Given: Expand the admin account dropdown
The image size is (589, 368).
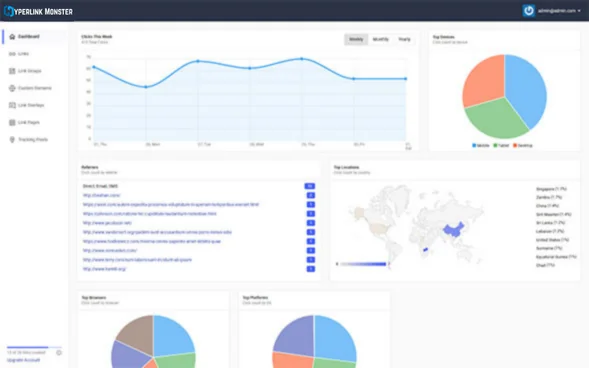Looking at the screenshot, I should (559, 11).
